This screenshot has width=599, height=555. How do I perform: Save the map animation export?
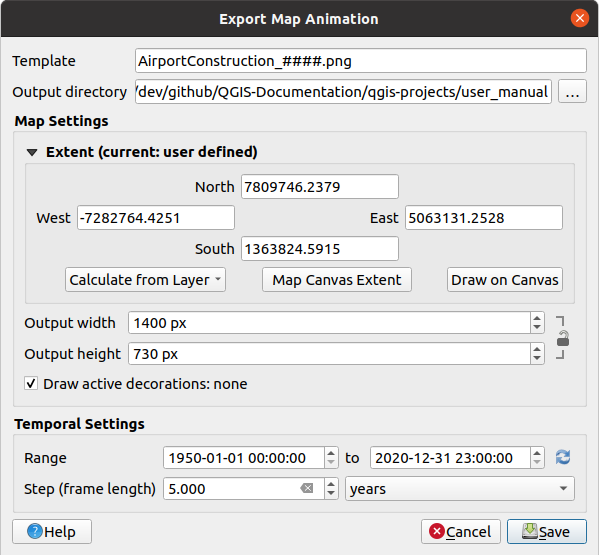tap(546, 531)
